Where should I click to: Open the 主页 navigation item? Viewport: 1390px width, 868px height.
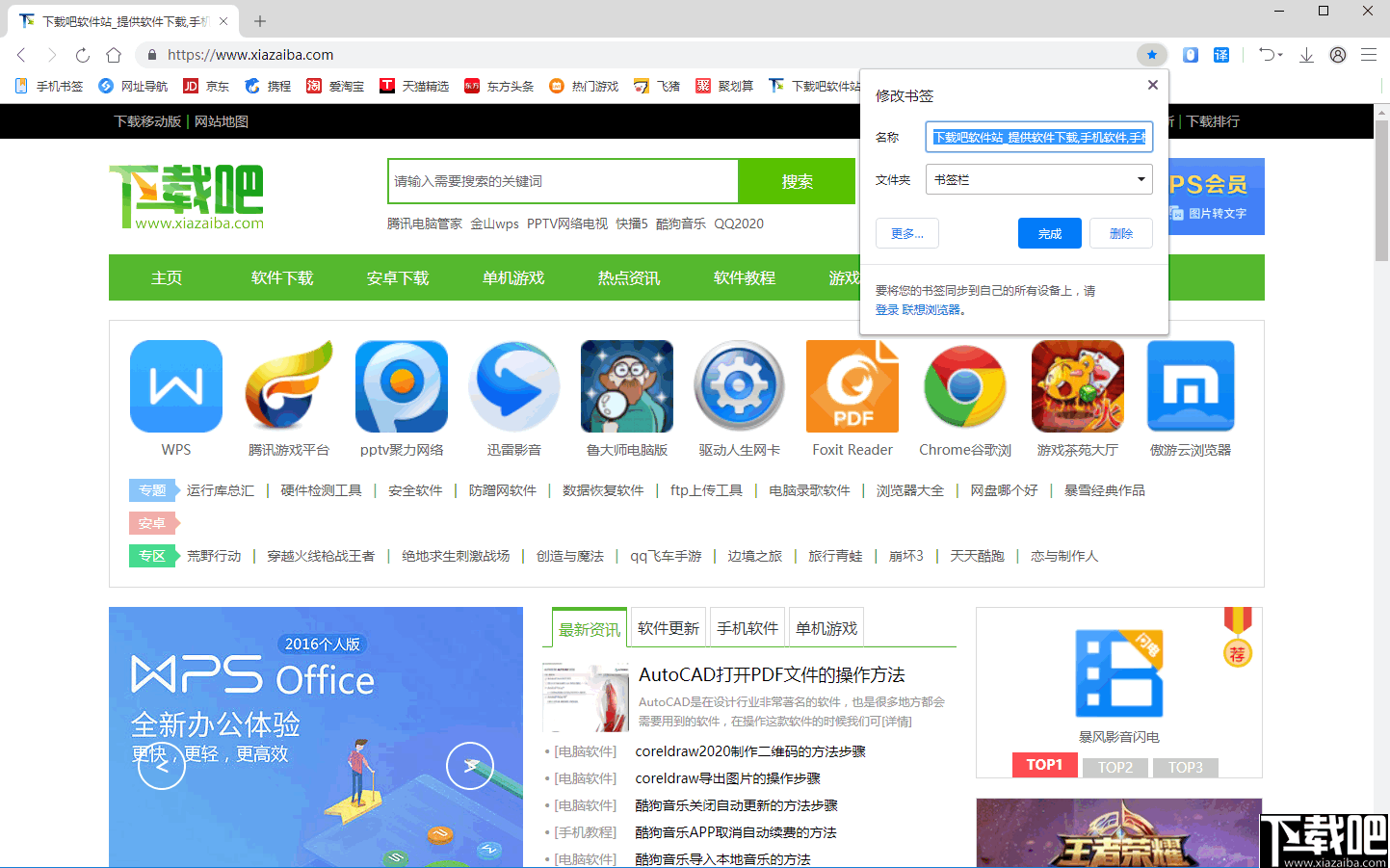167,277
